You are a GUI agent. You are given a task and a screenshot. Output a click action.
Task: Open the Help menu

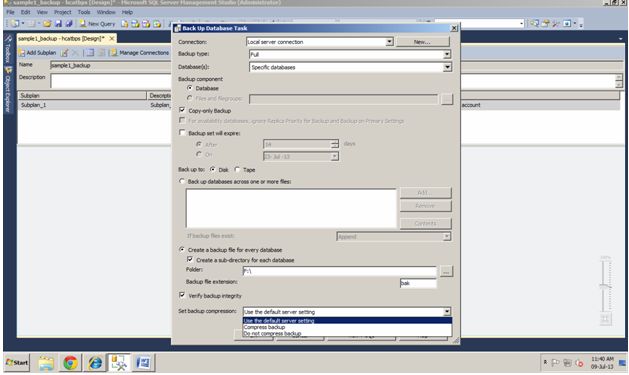point(127,12)
